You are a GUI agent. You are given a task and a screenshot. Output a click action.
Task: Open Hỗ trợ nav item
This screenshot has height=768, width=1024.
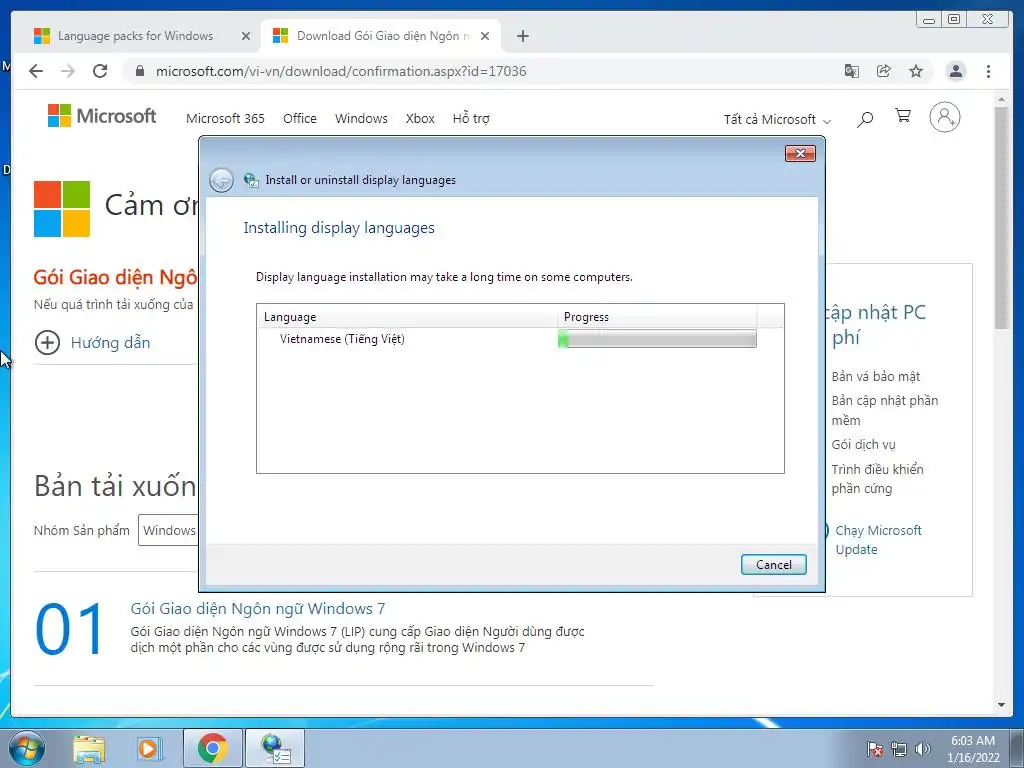pyautogui.click(x=471, y=118)
